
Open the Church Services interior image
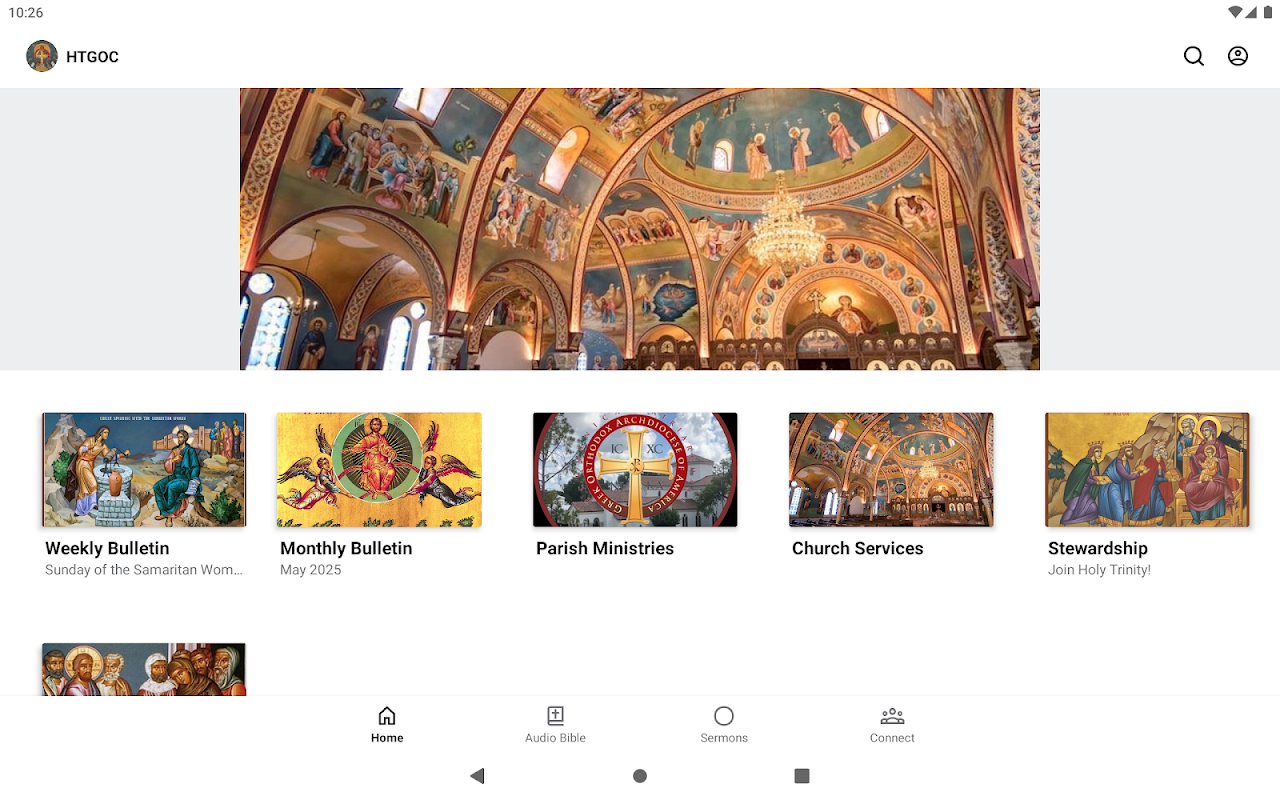coord(891,470)
